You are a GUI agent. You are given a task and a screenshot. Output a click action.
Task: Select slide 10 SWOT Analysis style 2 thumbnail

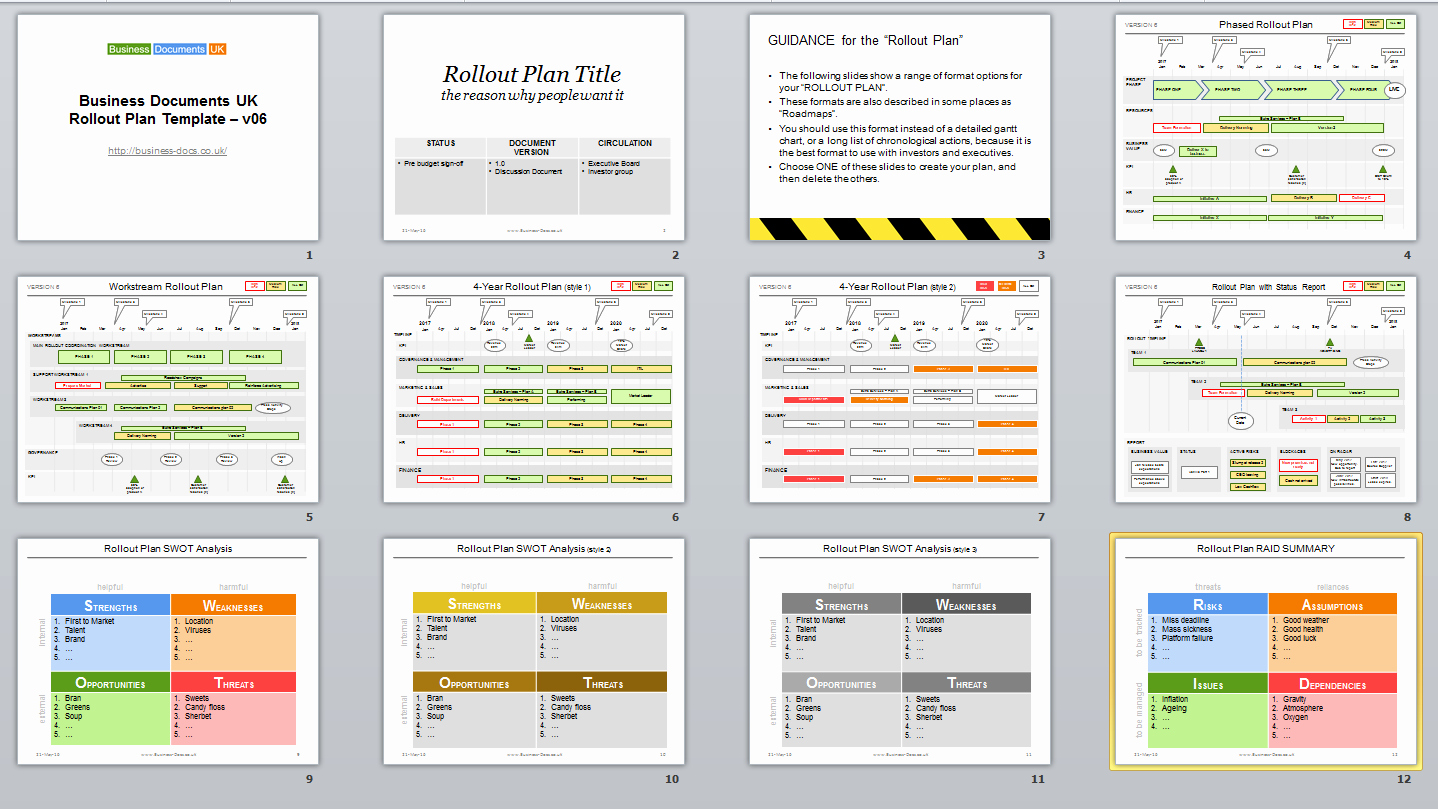(x=534, y=651)
